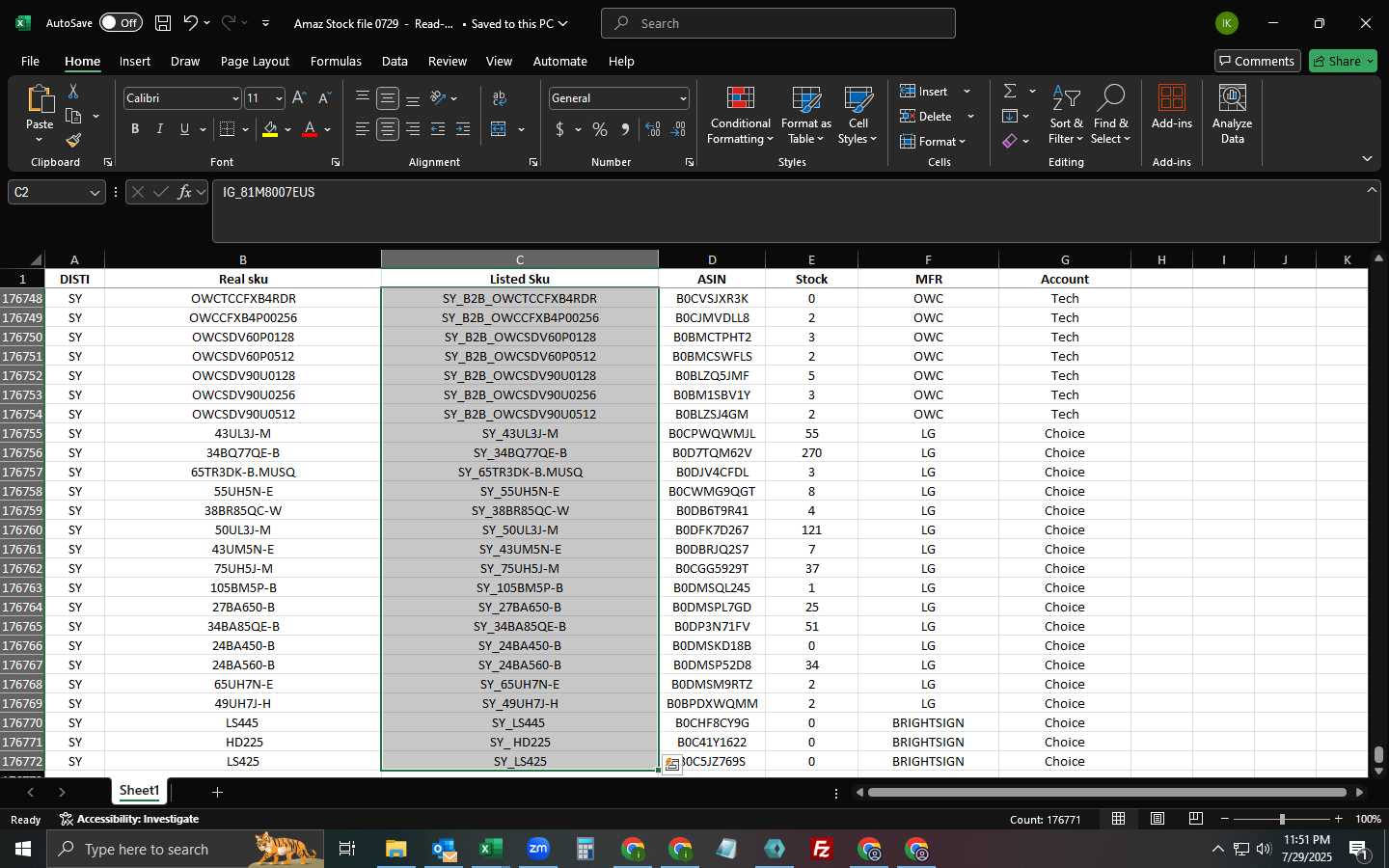Switch to Page Break Preview in status bar

1195,819
